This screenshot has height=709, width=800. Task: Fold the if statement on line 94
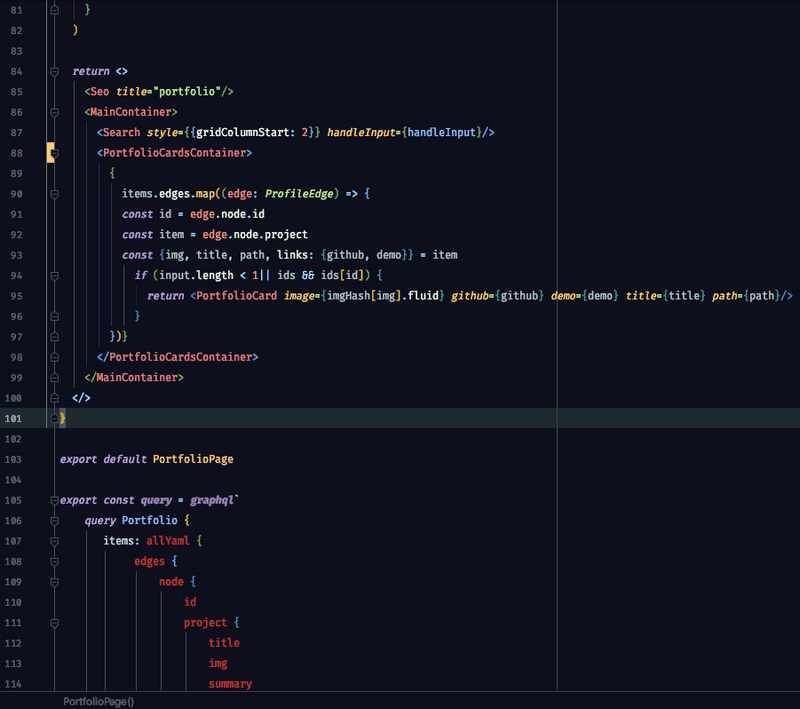point(55,276)
